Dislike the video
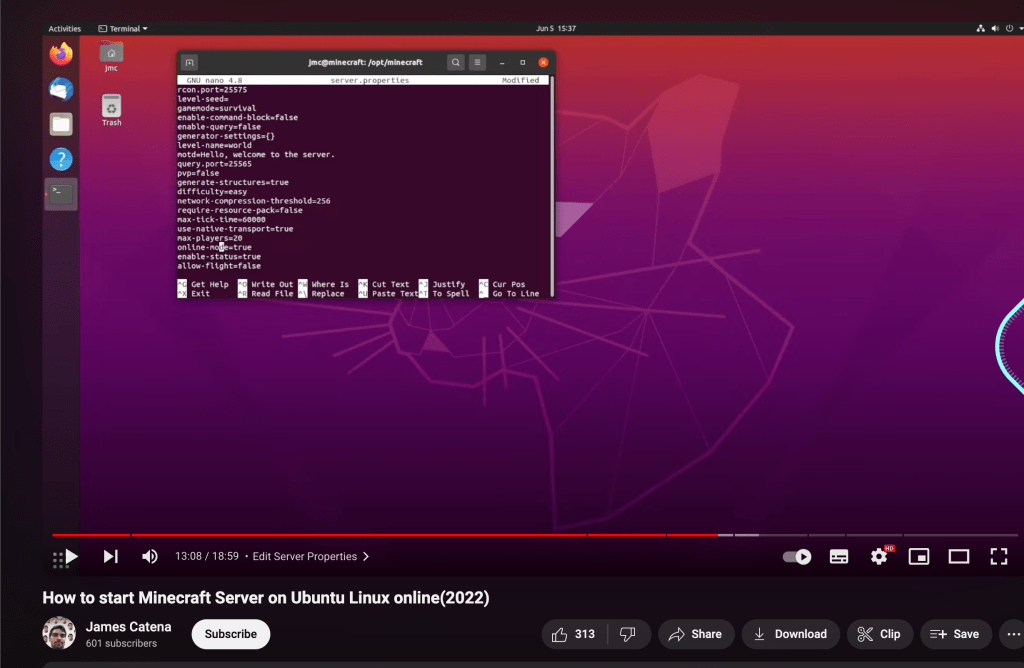The image size is (1024, 668). pyautogui.click(x=628, y=634)
